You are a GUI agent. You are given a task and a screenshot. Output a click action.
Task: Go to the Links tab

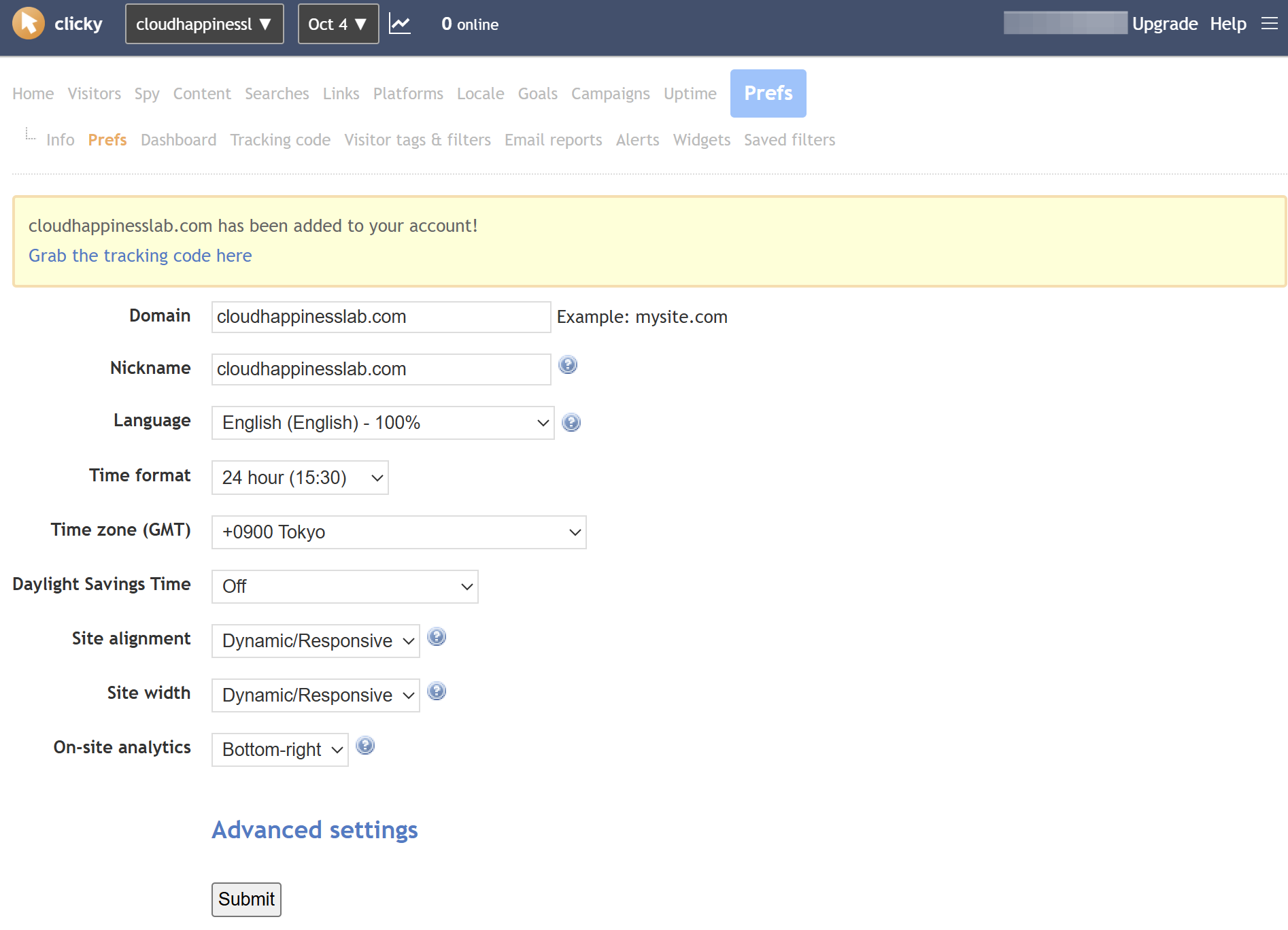(x=341, y=94)
